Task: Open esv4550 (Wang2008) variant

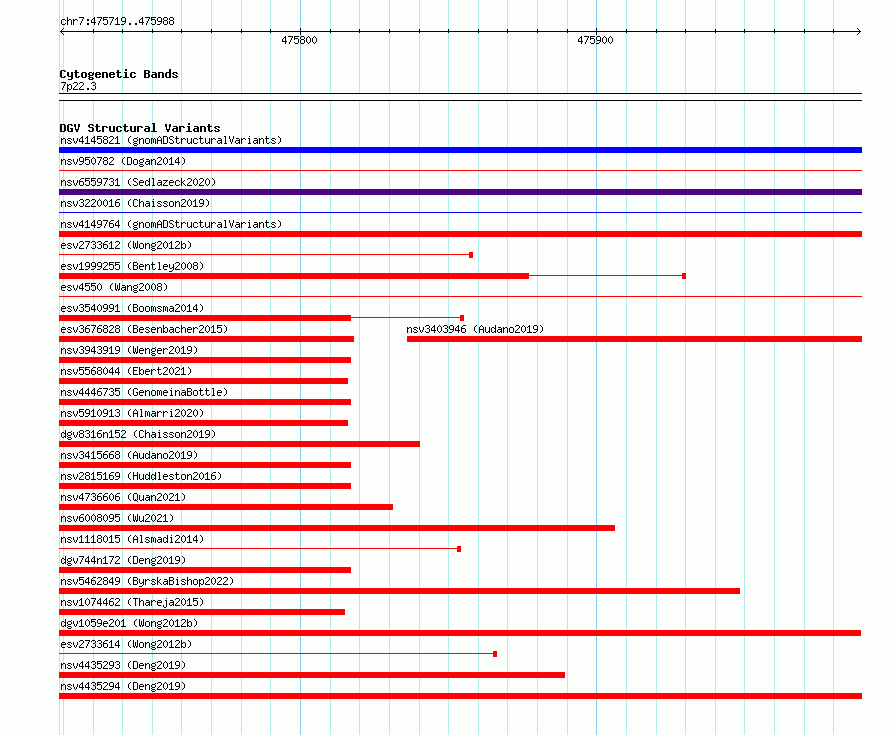Action: point(114,287)
